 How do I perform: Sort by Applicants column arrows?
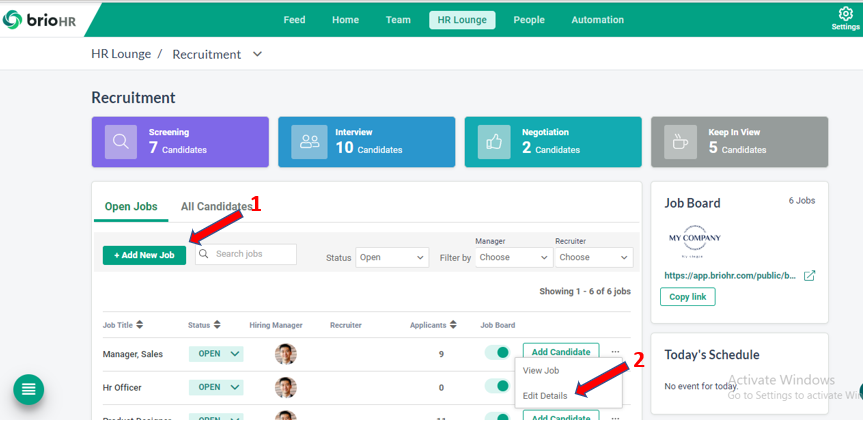coord(453,325)
